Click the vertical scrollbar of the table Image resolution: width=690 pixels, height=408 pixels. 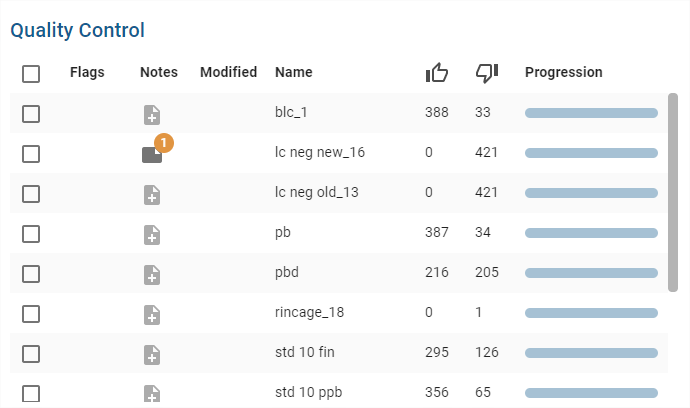click(x=673, y=190)
